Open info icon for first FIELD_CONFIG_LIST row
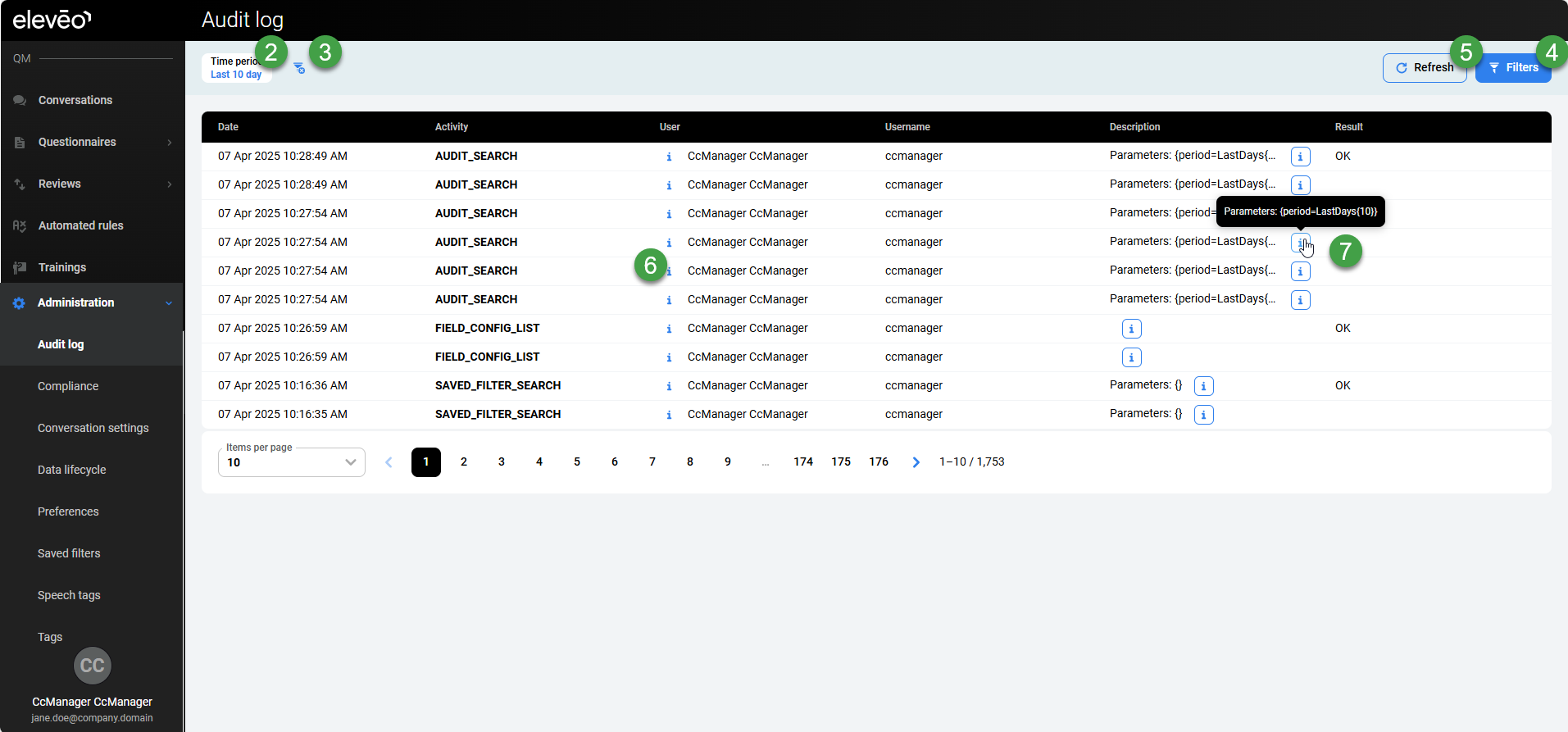1568x732 pixels. click(1131, 329)
